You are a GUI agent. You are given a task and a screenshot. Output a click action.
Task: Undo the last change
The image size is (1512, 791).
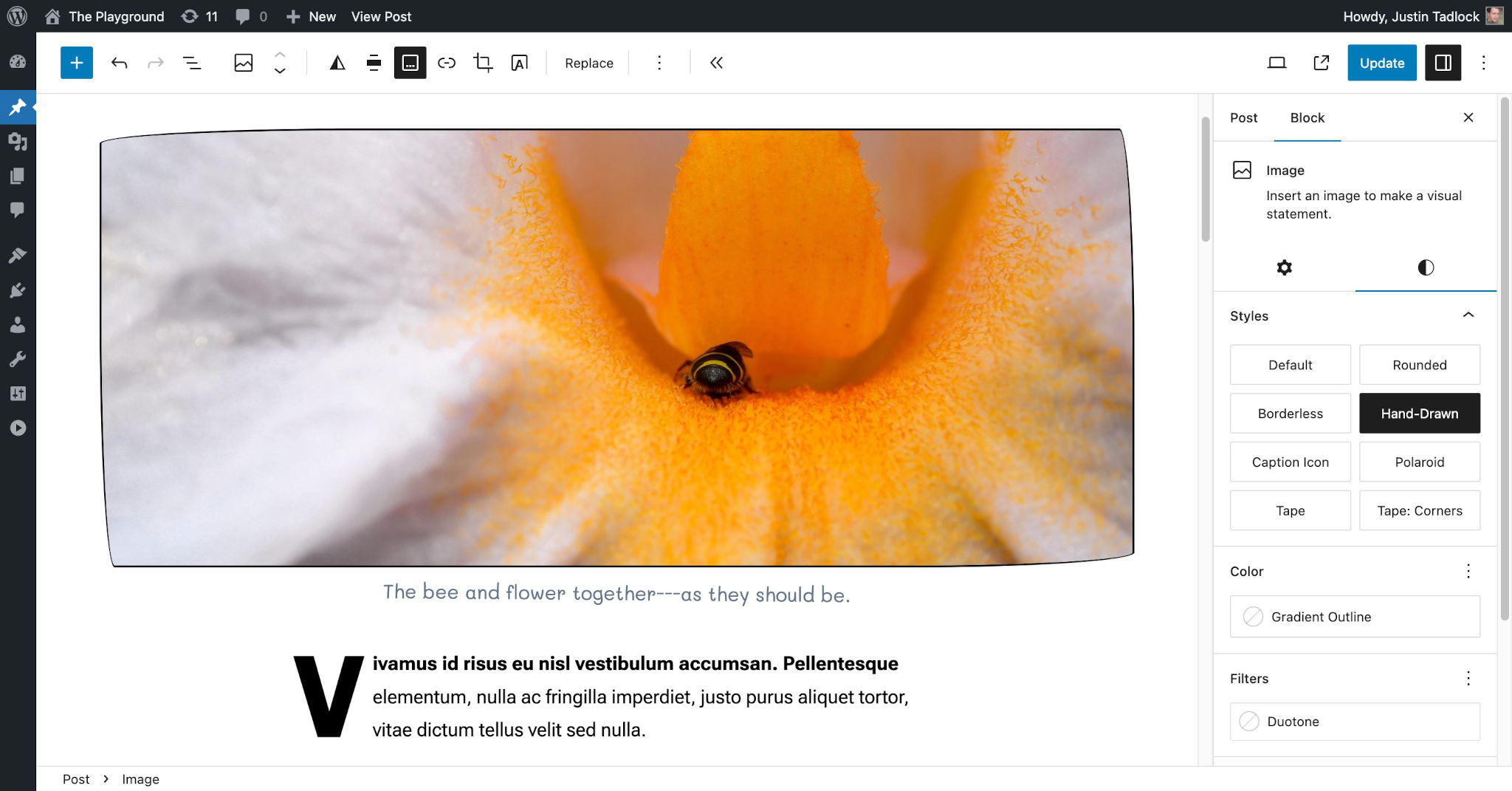pyautogui.click(x=118, y=63)
